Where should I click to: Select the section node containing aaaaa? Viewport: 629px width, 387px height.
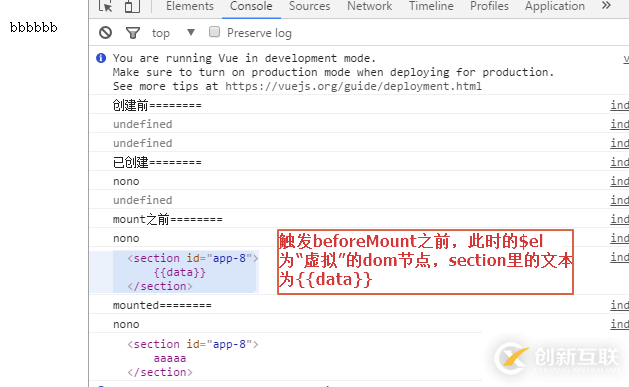193,358
